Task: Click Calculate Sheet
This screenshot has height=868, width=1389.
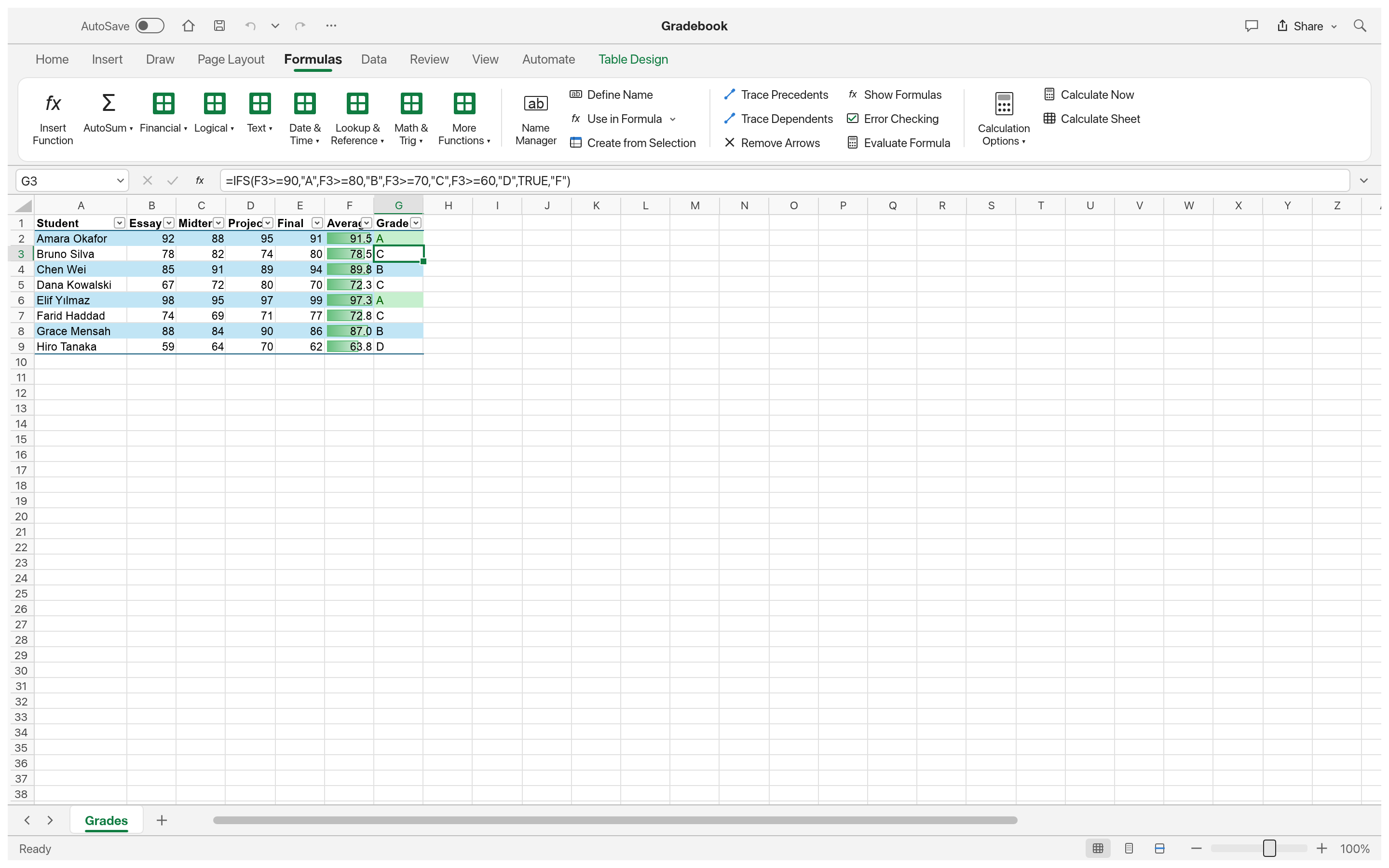Action: 1092,119
